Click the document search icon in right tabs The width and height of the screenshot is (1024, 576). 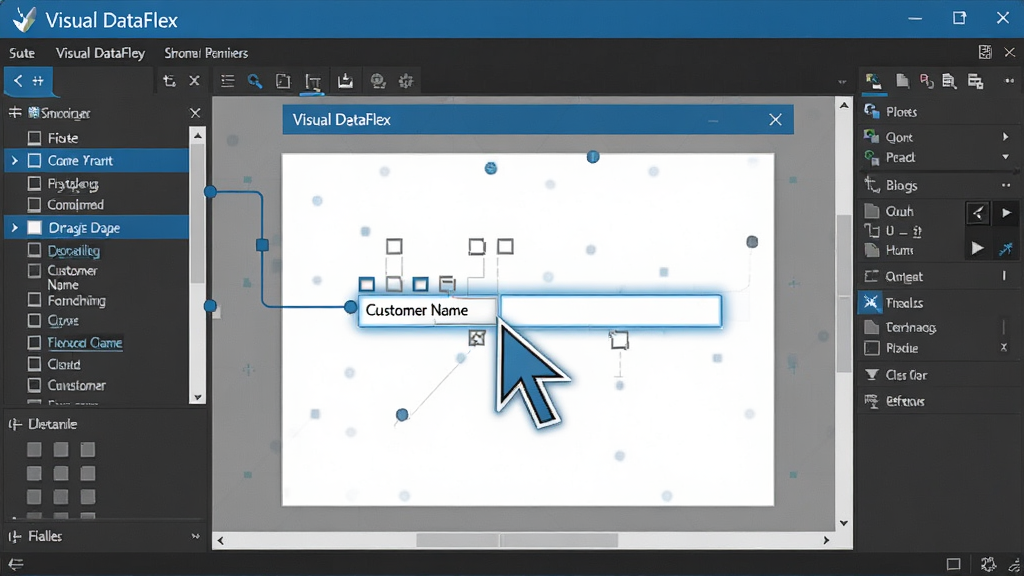click(x=949, y=81)
